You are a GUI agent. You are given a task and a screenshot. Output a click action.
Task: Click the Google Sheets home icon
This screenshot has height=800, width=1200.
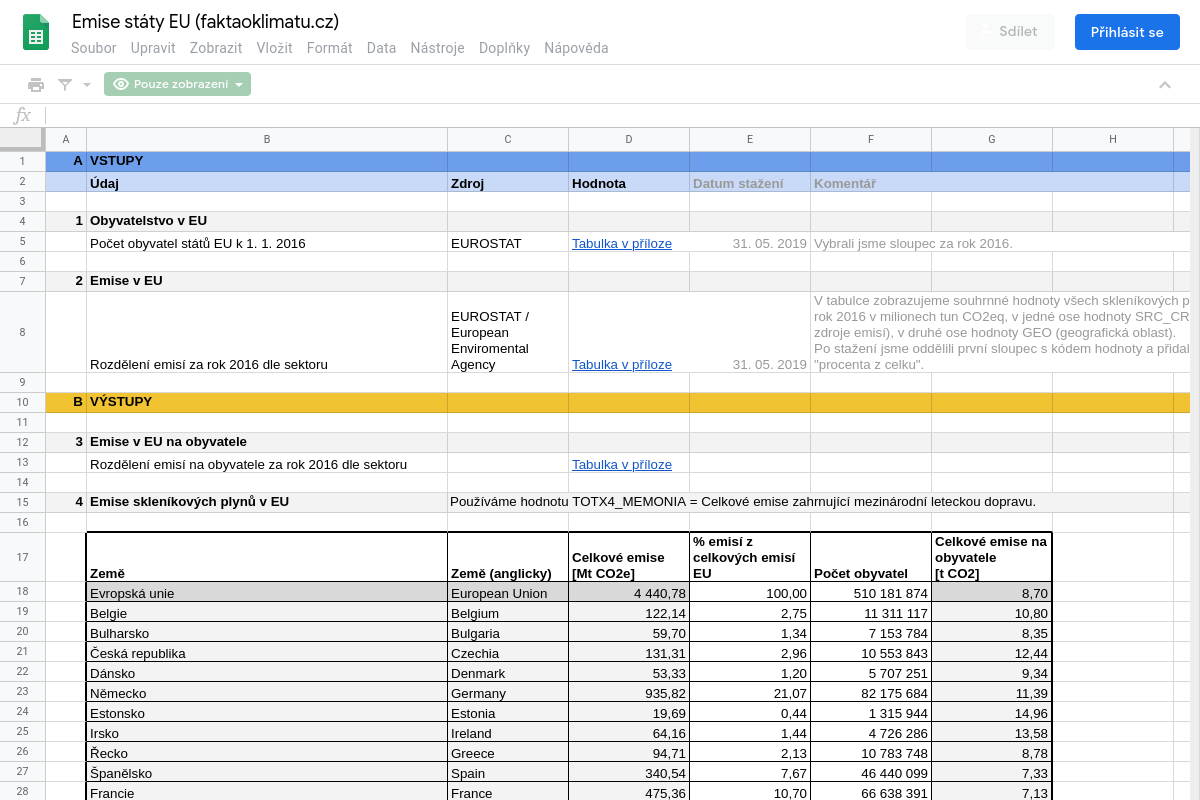click(36, 32)
